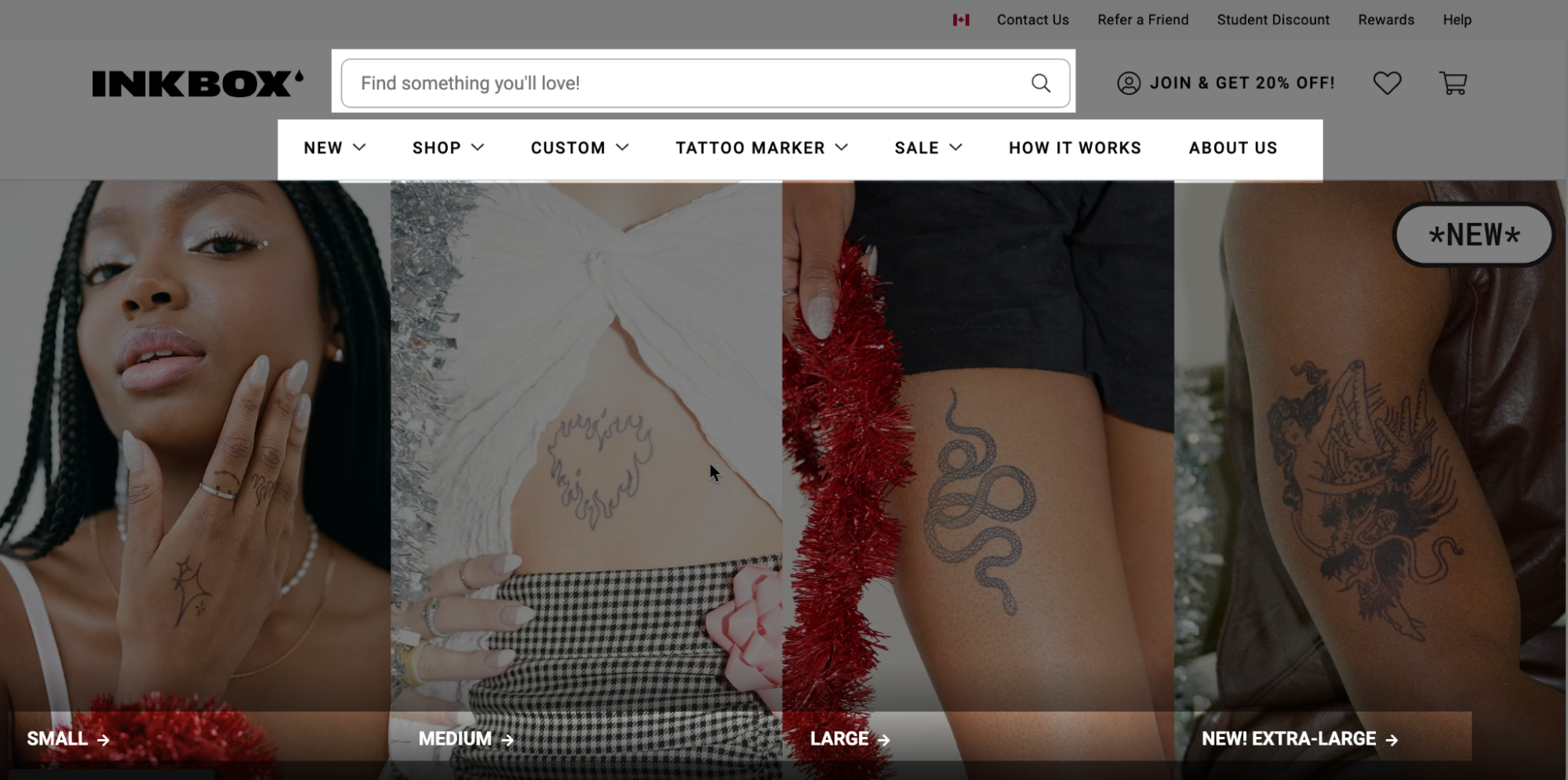Image resolution: width=1568 pixels, height=780 pixels.
Task: Click the Canada flag icon
Action: click(961, 20)
